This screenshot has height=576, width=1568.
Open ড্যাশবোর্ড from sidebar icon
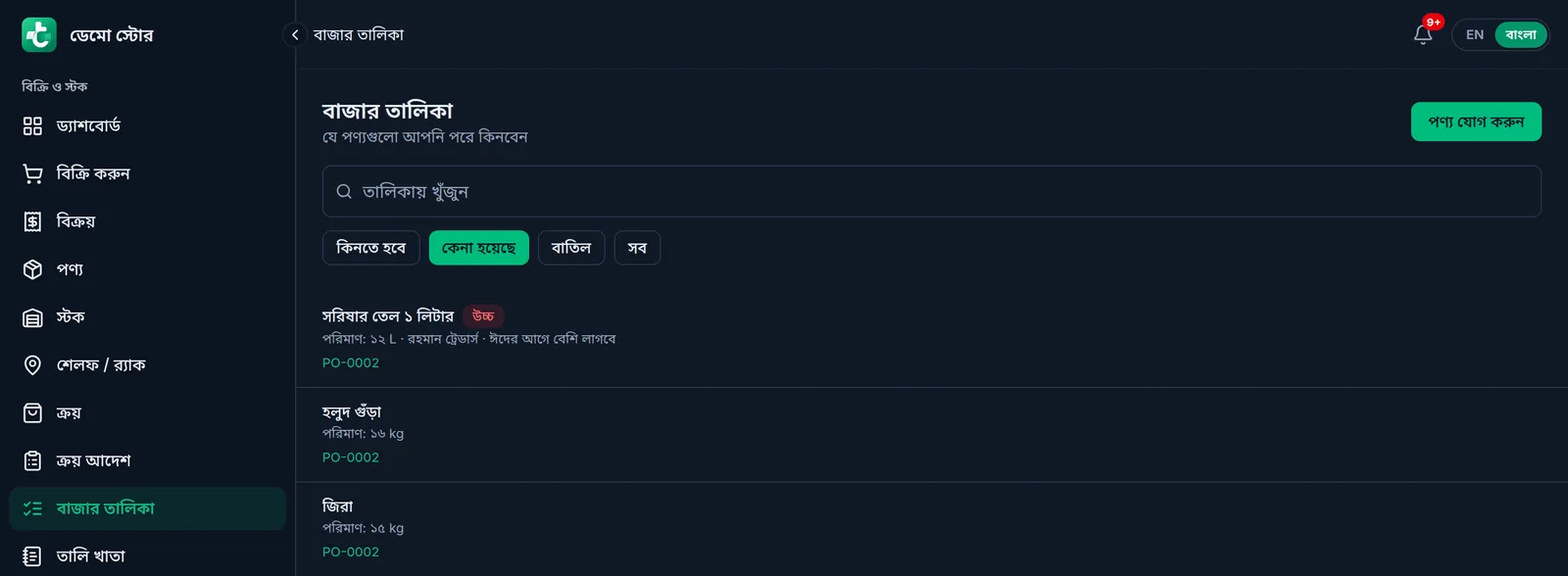pyautogui.click(x=32, y=125)
